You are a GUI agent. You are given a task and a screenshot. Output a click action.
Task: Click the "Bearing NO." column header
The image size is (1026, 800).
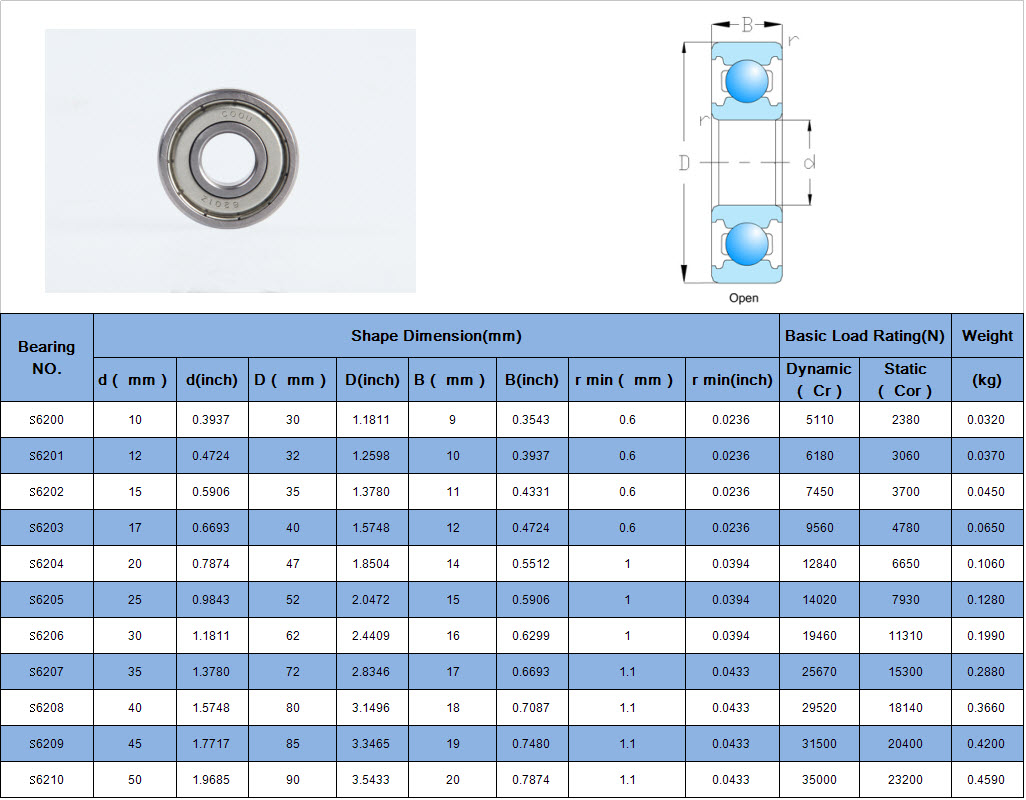pyautogui.click(x=46, y=357)
